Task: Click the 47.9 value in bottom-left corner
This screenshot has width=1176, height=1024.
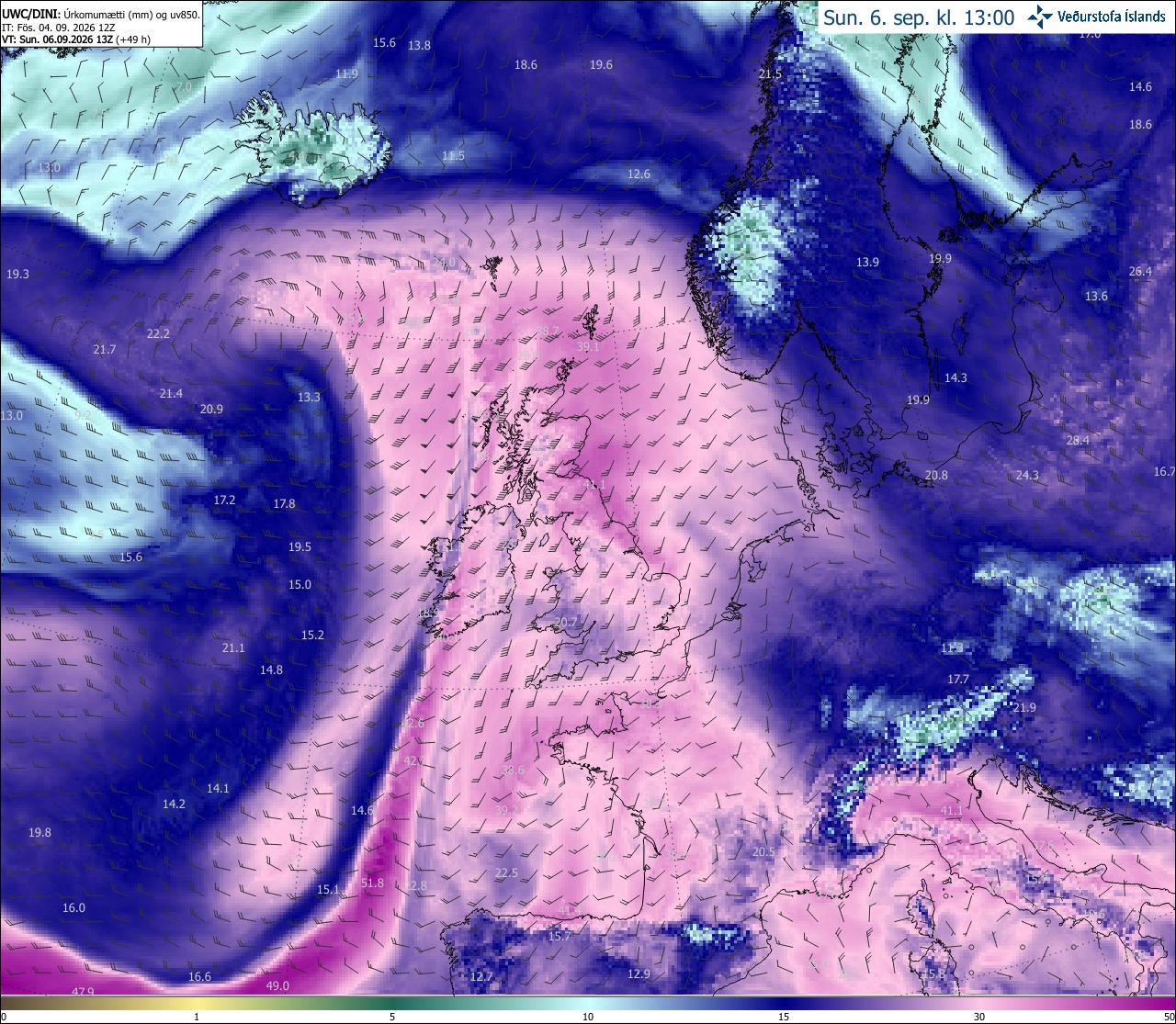Action: pos(83,992)
